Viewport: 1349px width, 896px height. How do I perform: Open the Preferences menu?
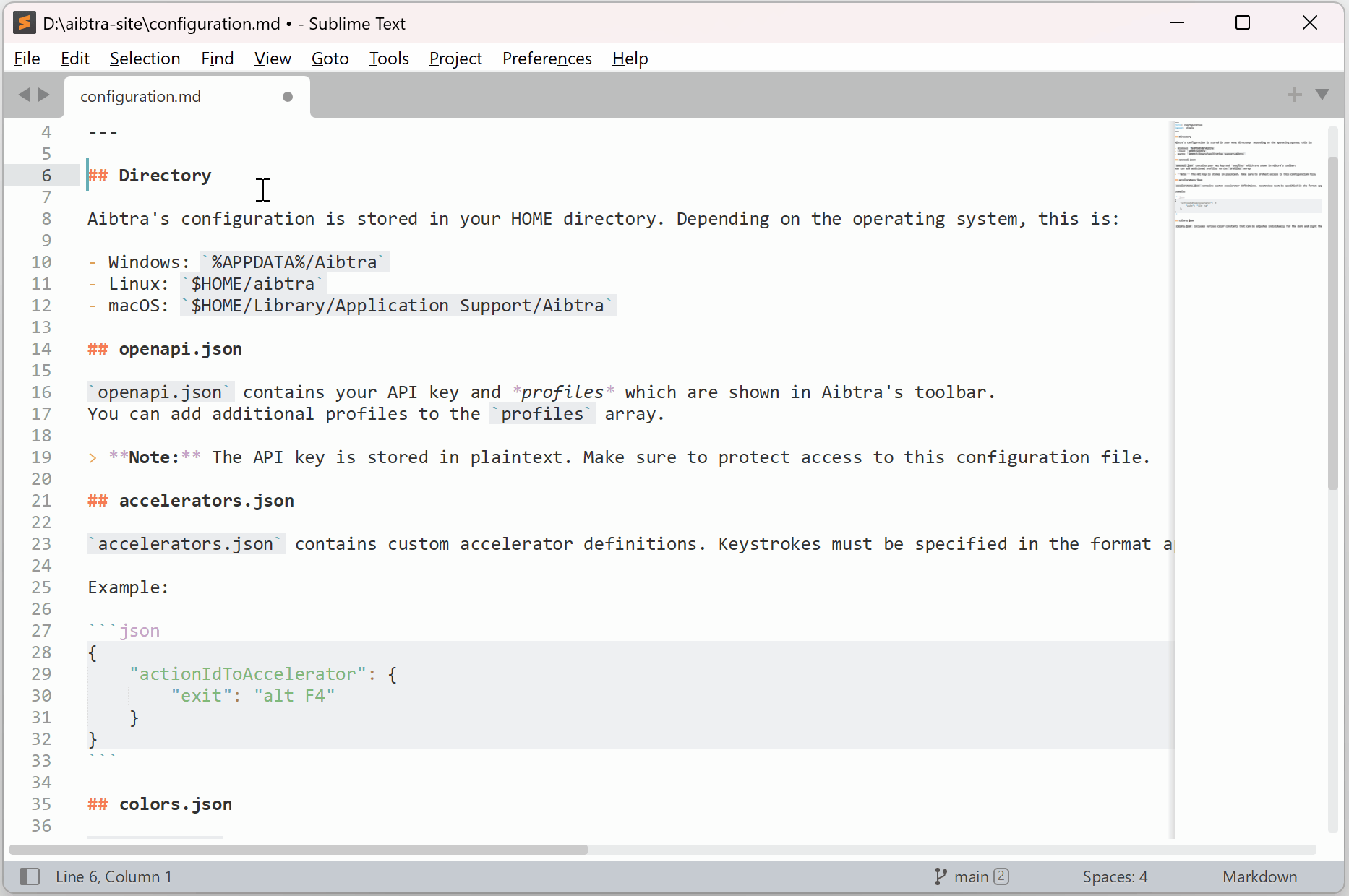pyautogui.click(x=547, y=59)
